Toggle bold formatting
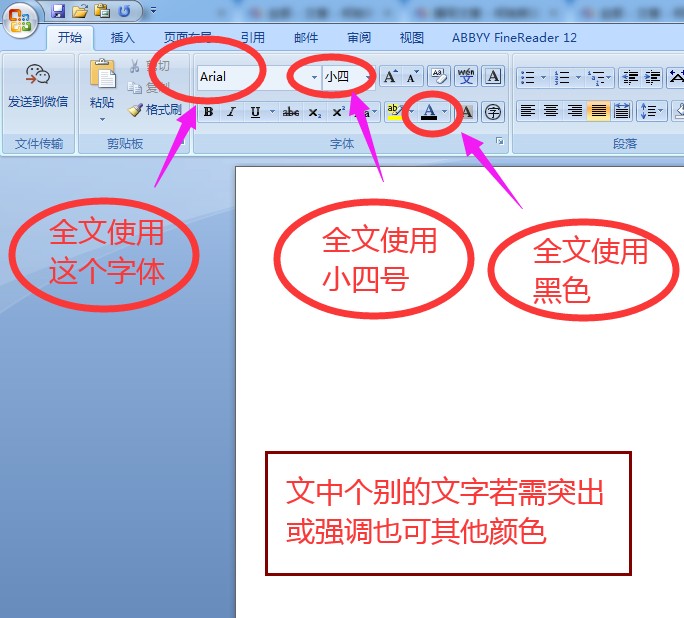 [x=209, y=112]
